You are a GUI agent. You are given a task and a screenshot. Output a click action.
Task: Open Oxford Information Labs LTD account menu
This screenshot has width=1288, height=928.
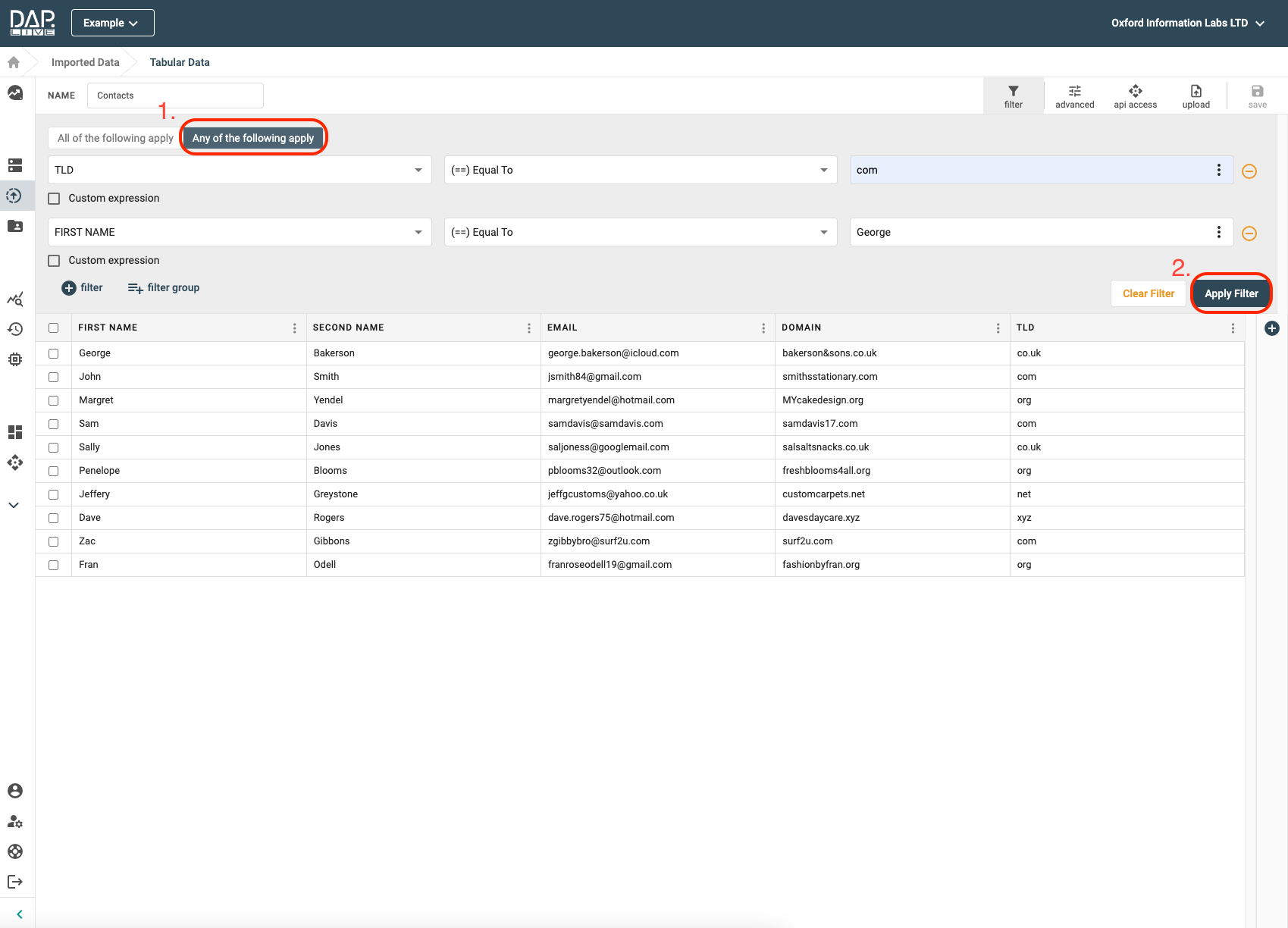coord(1187,23)
